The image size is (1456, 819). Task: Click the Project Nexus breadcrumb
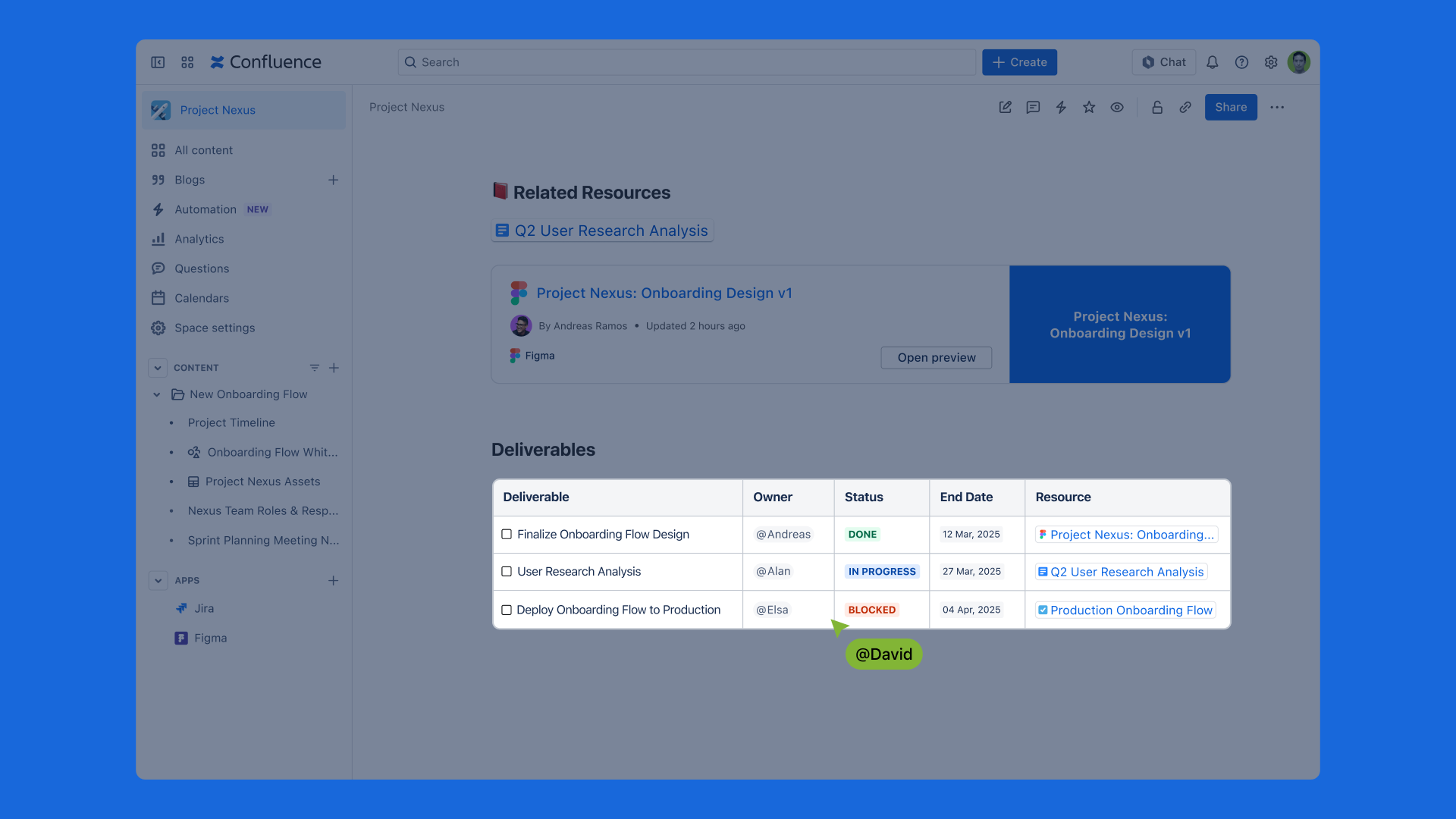(406, 107)
